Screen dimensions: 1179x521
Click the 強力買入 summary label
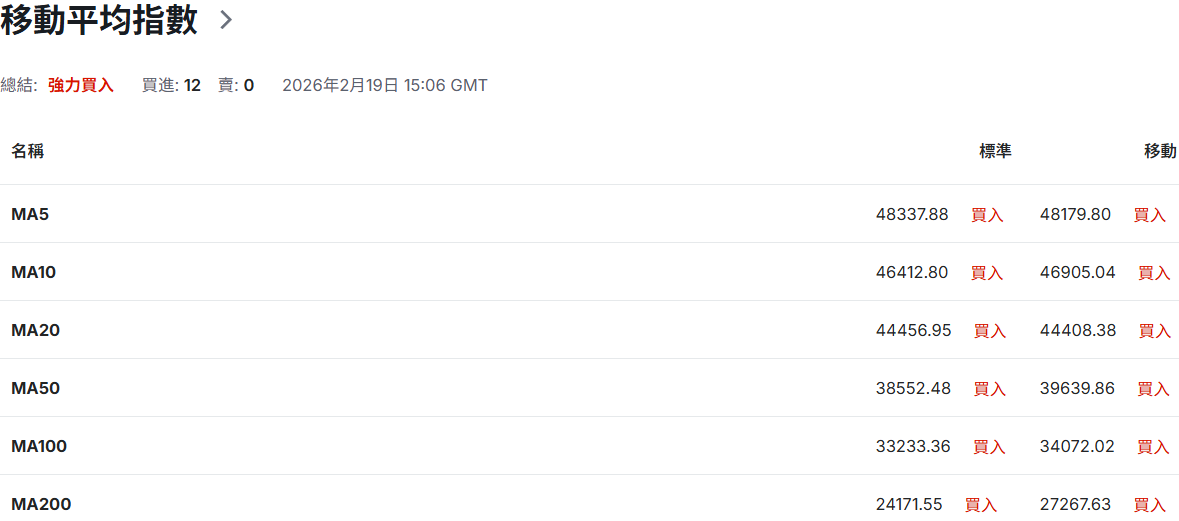click(x=81, y=85)
